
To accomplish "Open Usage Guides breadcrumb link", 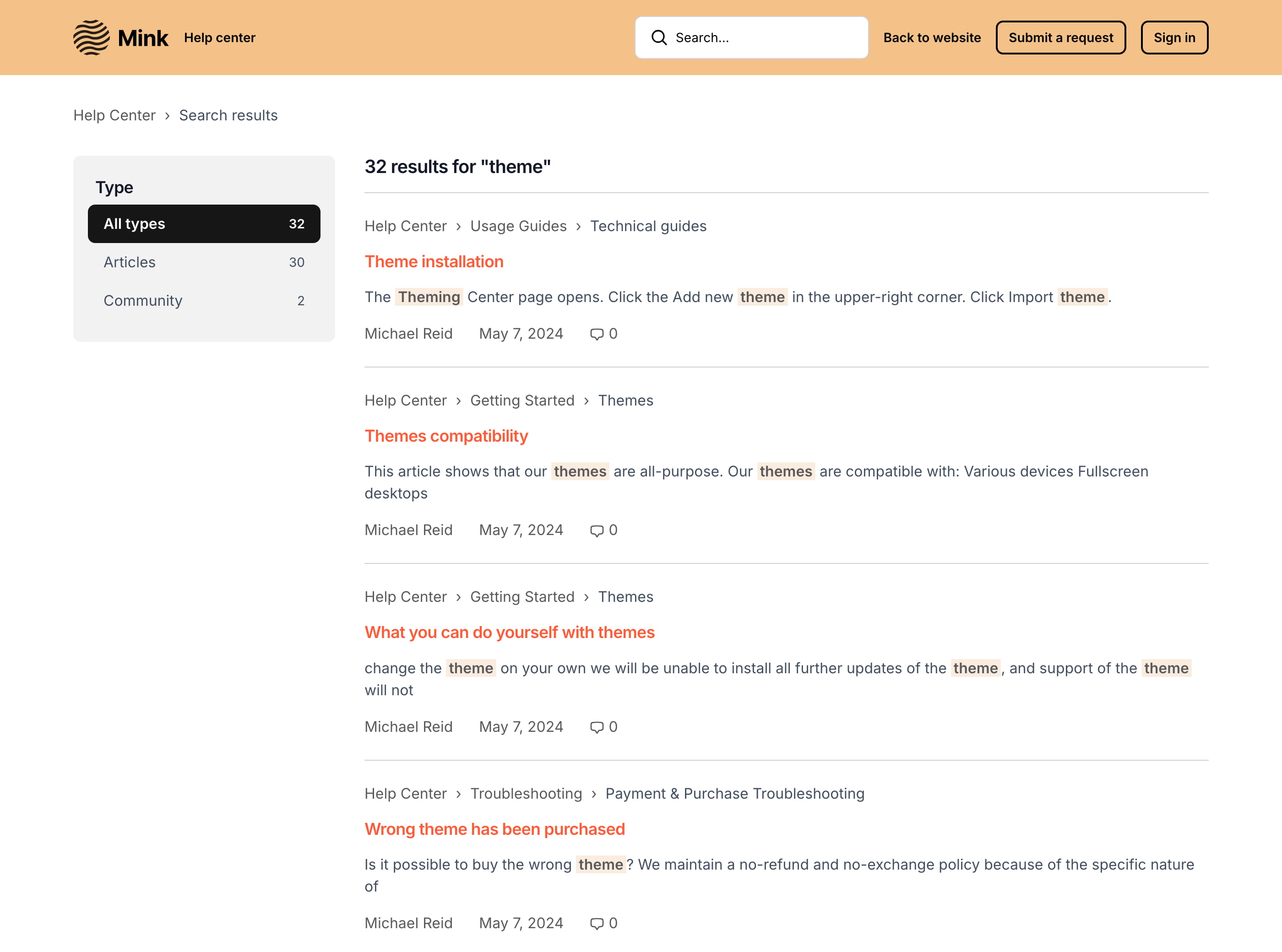I will (x=518, y=226).
